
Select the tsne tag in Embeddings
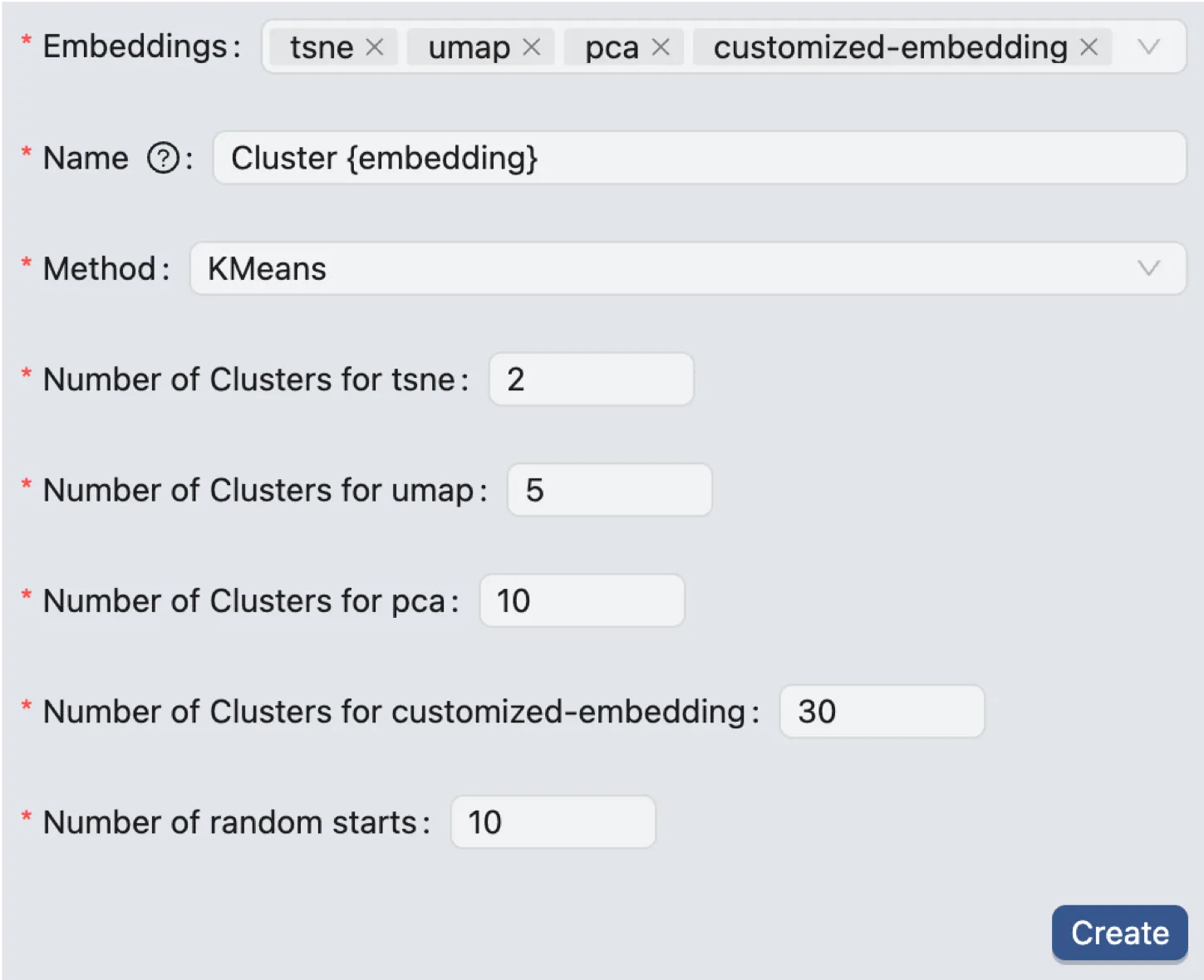(x=324, y=47)
